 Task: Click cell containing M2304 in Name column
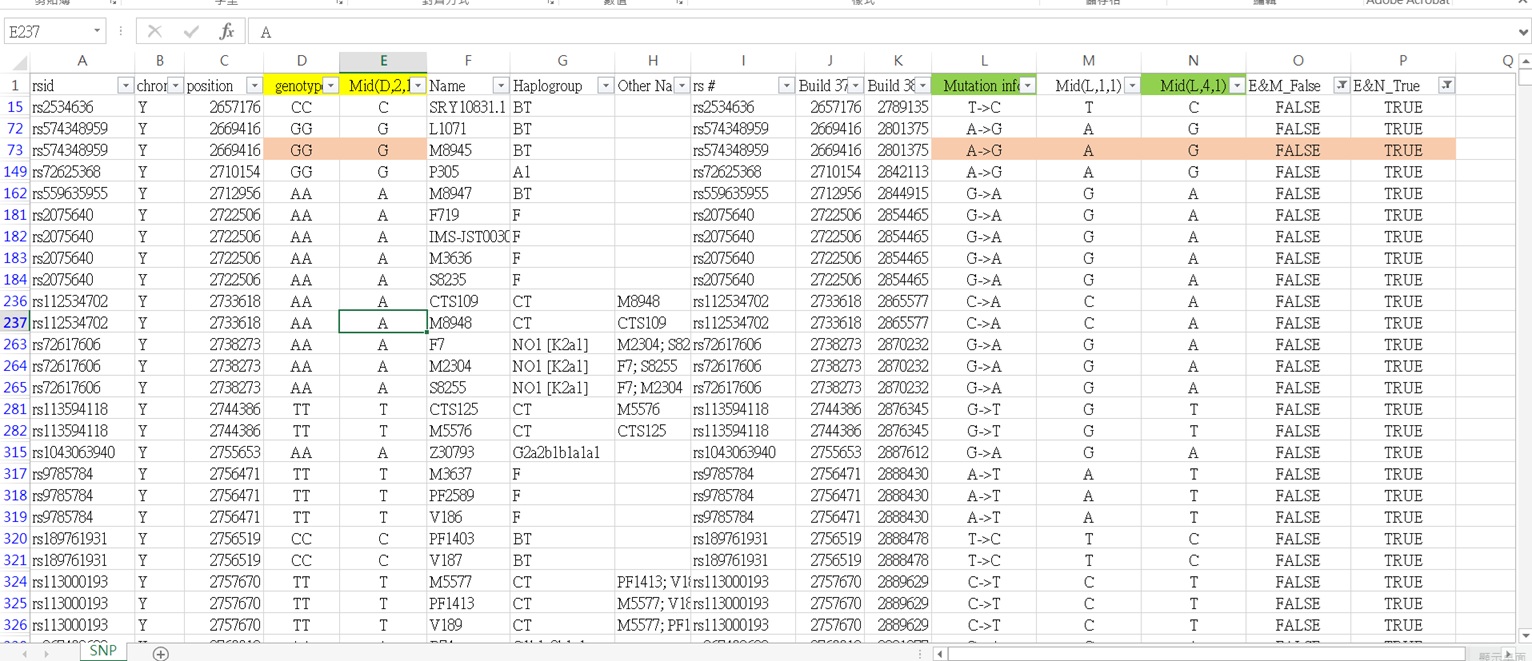[x=468, y=366]
